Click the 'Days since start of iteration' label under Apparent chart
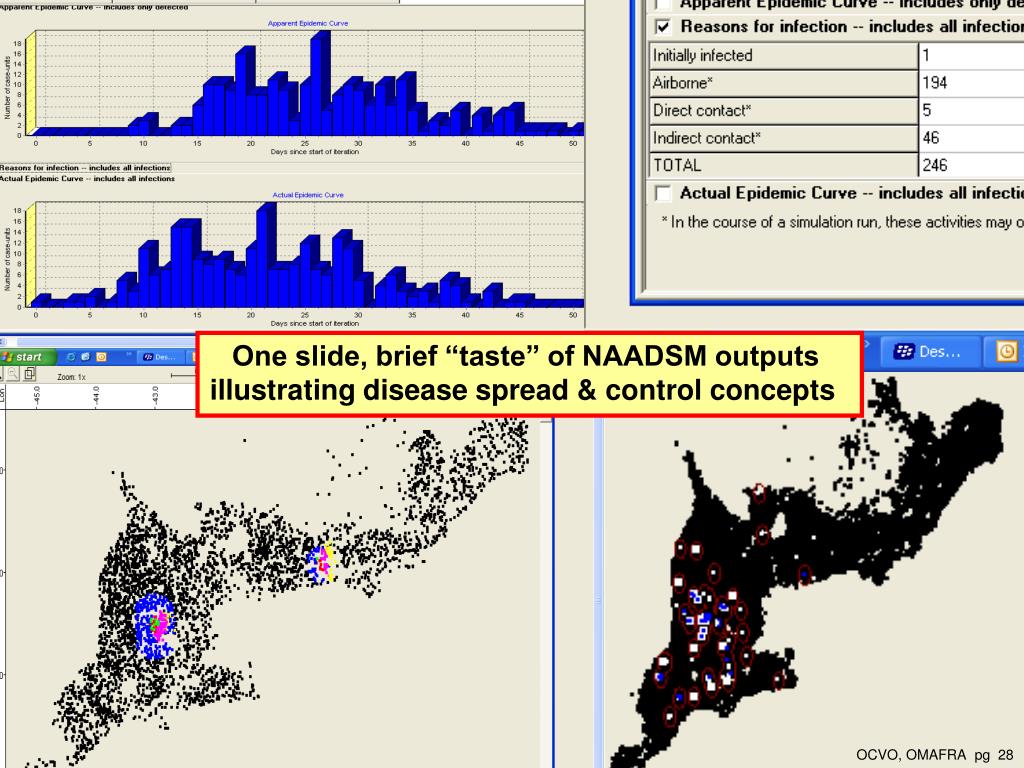The width and height of the screenshot is (1024, 768). click(x=315, y=152)
